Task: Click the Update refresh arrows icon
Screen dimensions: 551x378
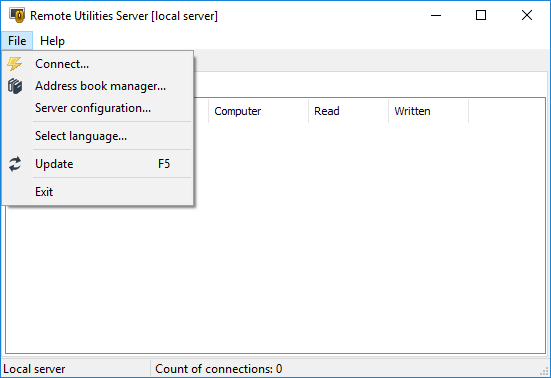Action: pos(15,164)
